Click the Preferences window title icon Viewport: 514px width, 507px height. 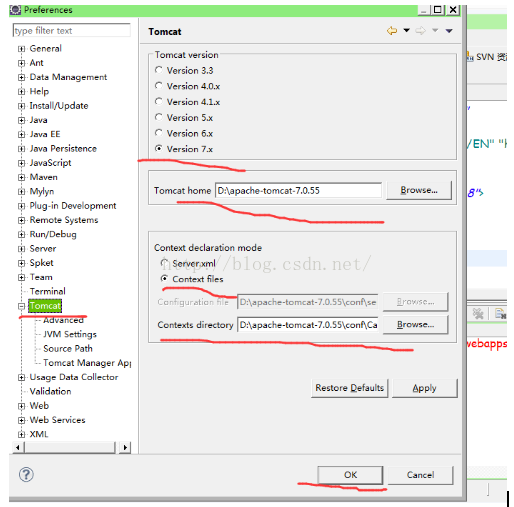pos(15,10)
